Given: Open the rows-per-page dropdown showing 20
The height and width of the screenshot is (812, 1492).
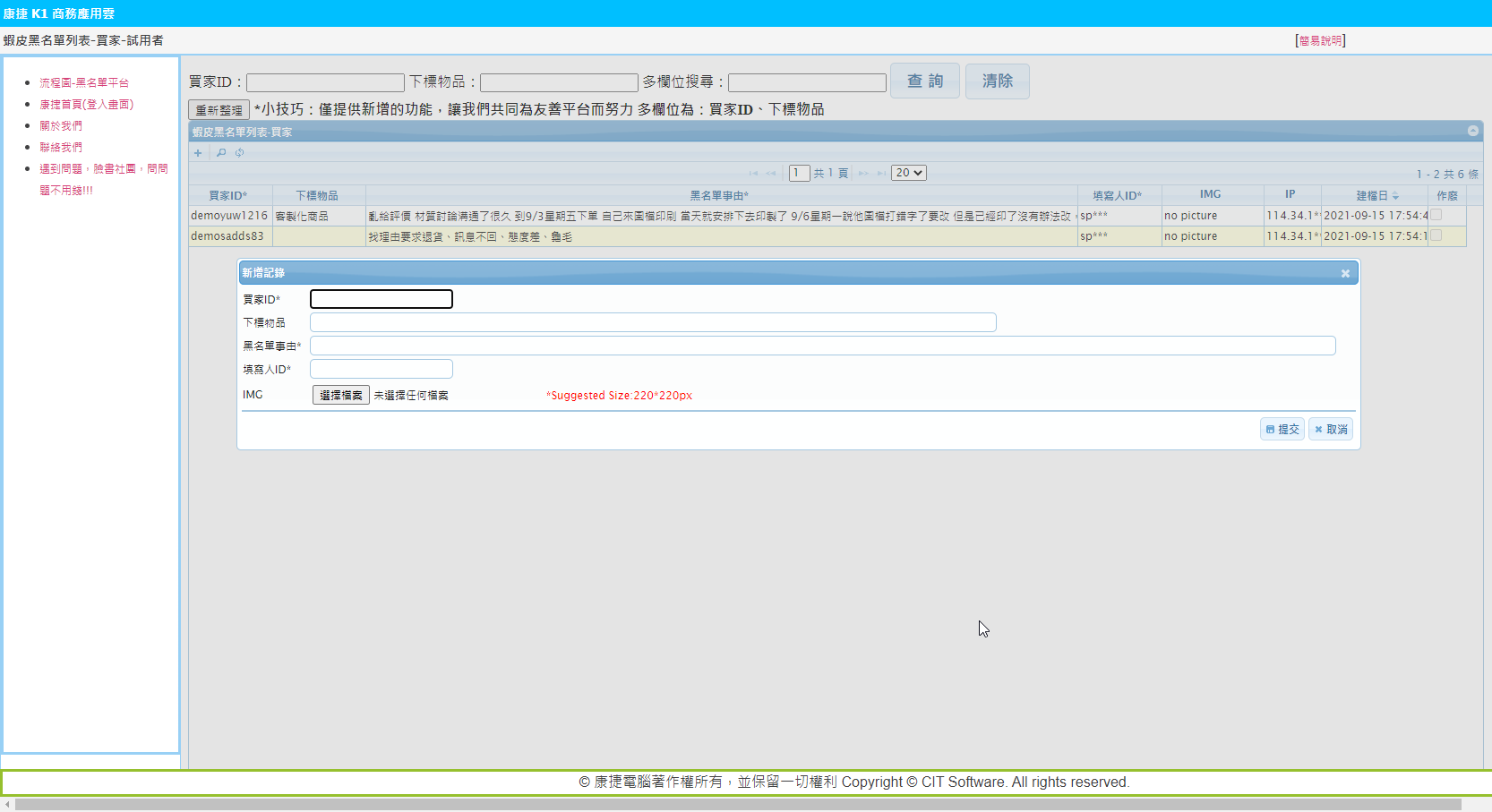Looking at the screenshot, I should [908, 173].
